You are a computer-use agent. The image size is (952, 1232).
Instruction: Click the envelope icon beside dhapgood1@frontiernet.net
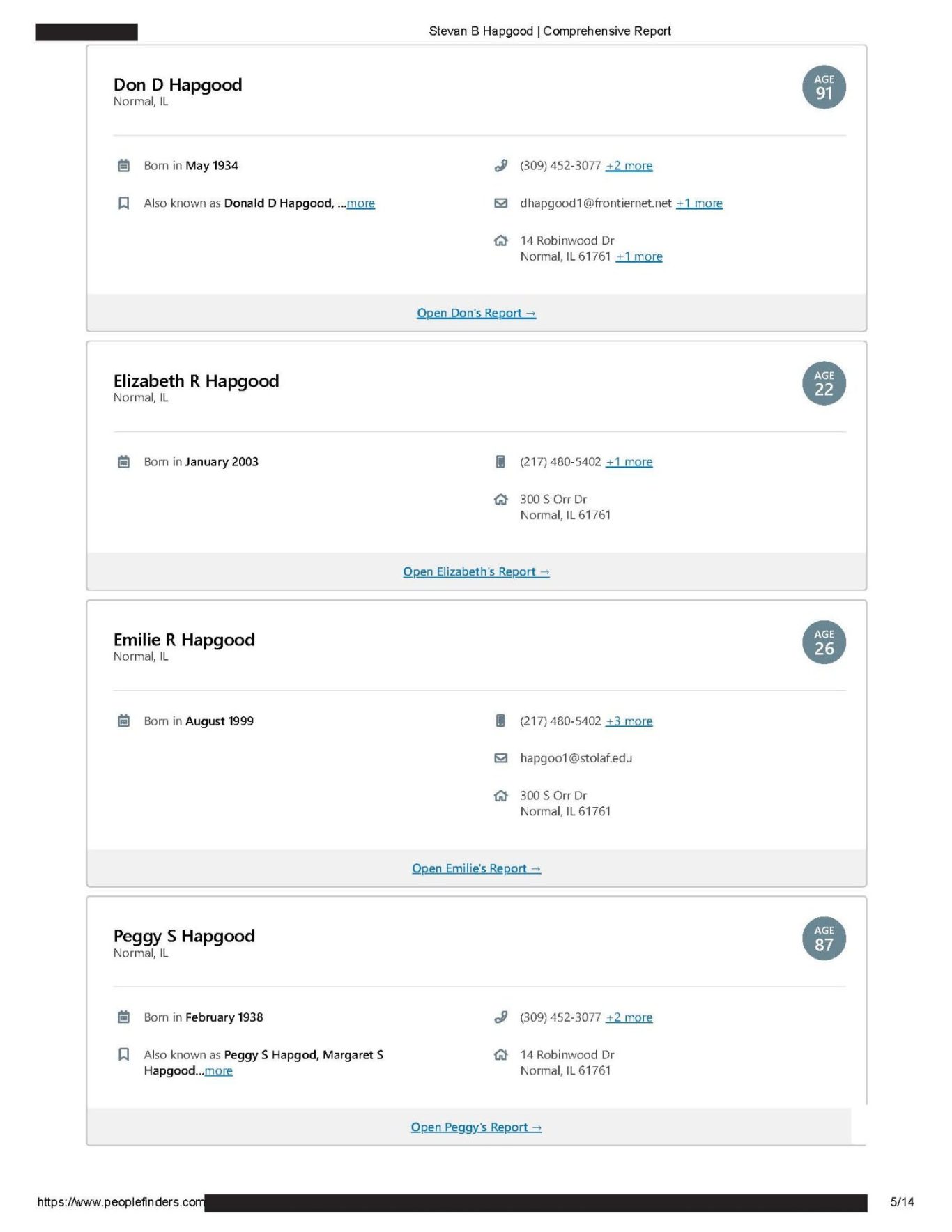[500, 203]
